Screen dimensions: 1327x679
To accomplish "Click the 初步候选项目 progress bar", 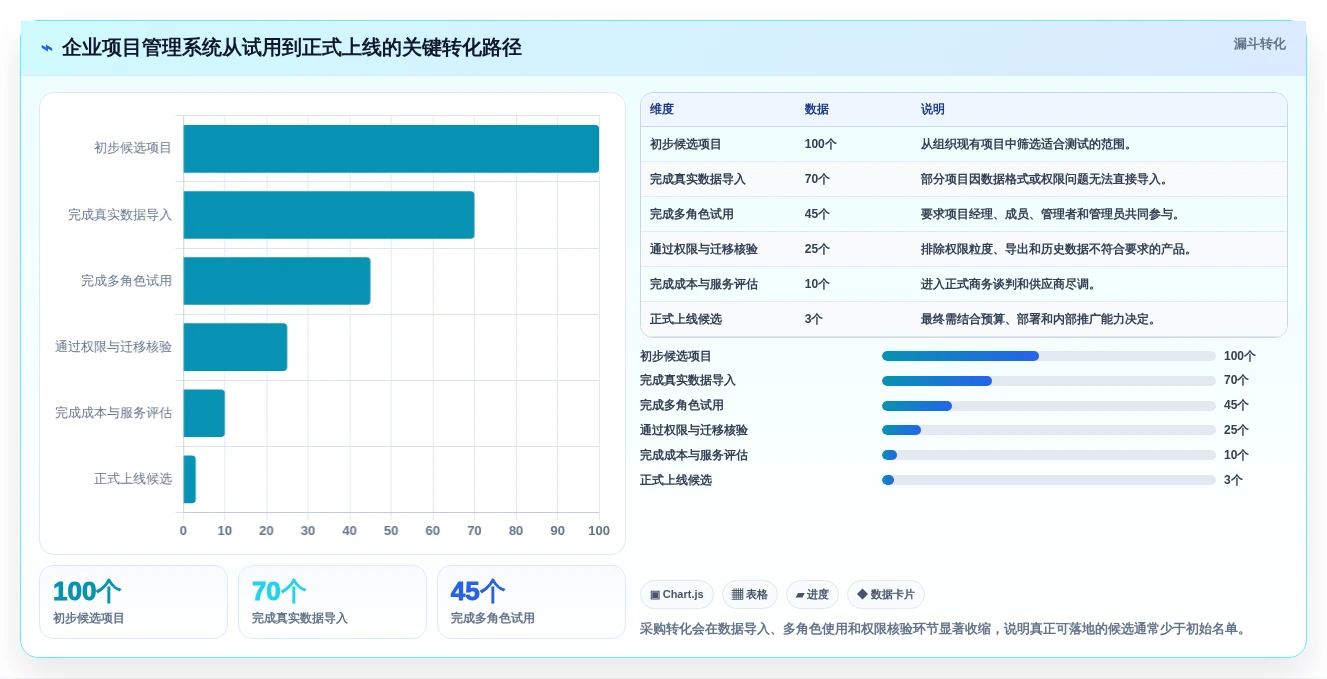I will 1049,356.
